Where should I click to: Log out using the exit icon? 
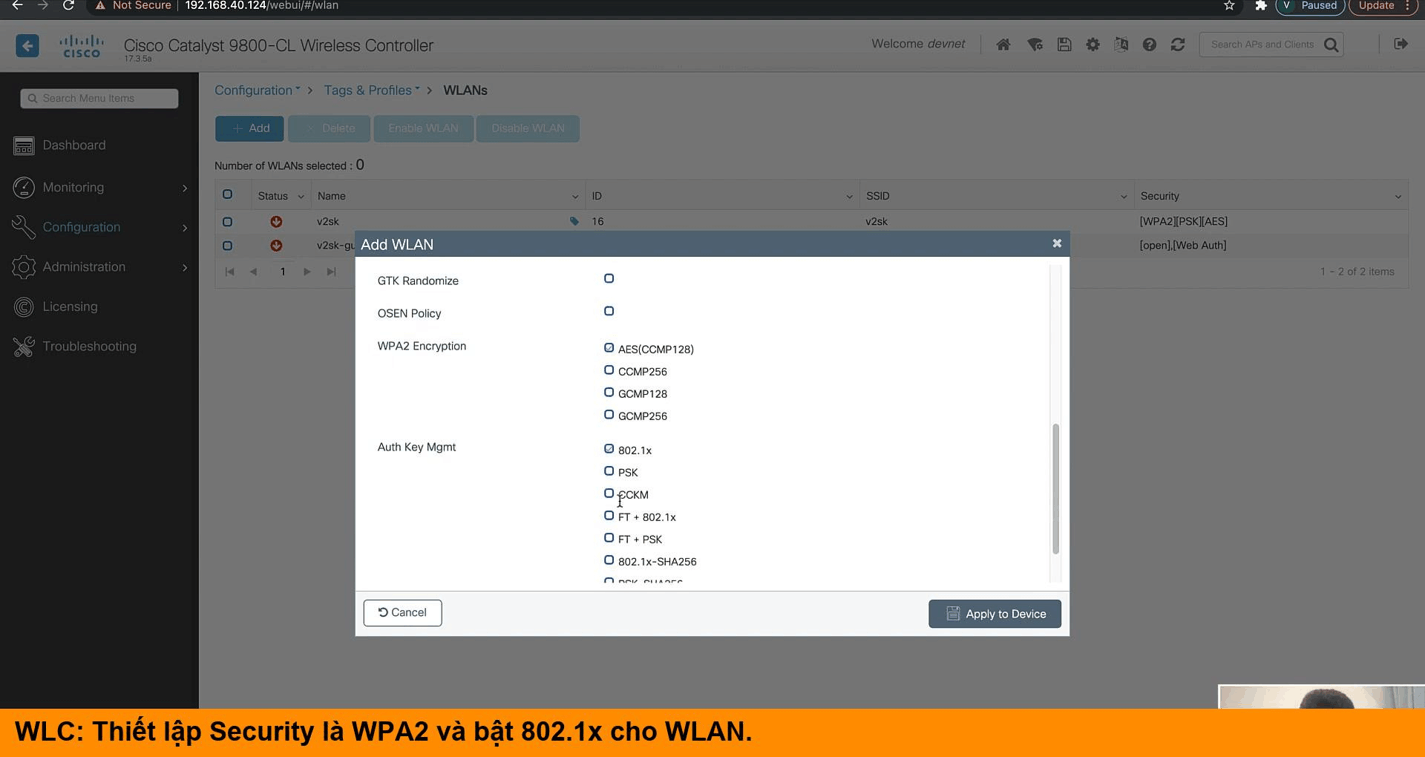click(x=1401, y=44)
